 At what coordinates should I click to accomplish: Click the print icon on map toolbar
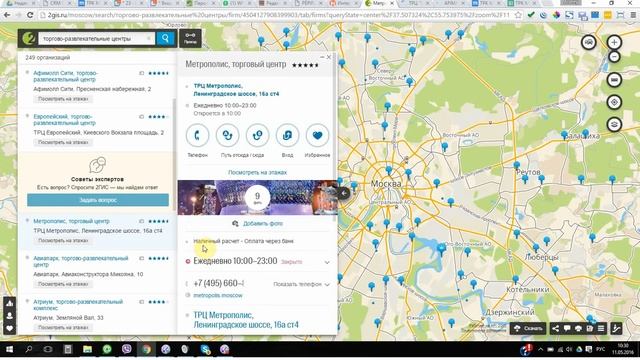coord(578,328)
